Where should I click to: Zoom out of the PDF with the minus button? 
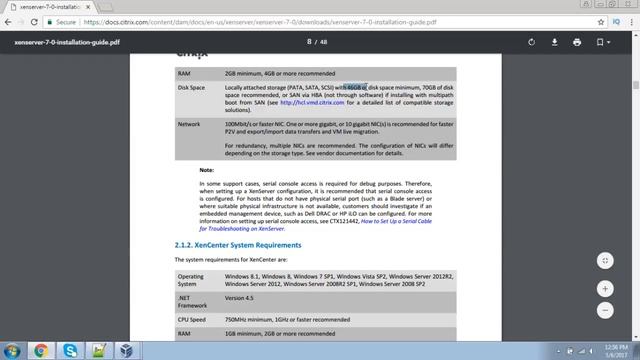[x=605, y=310]
